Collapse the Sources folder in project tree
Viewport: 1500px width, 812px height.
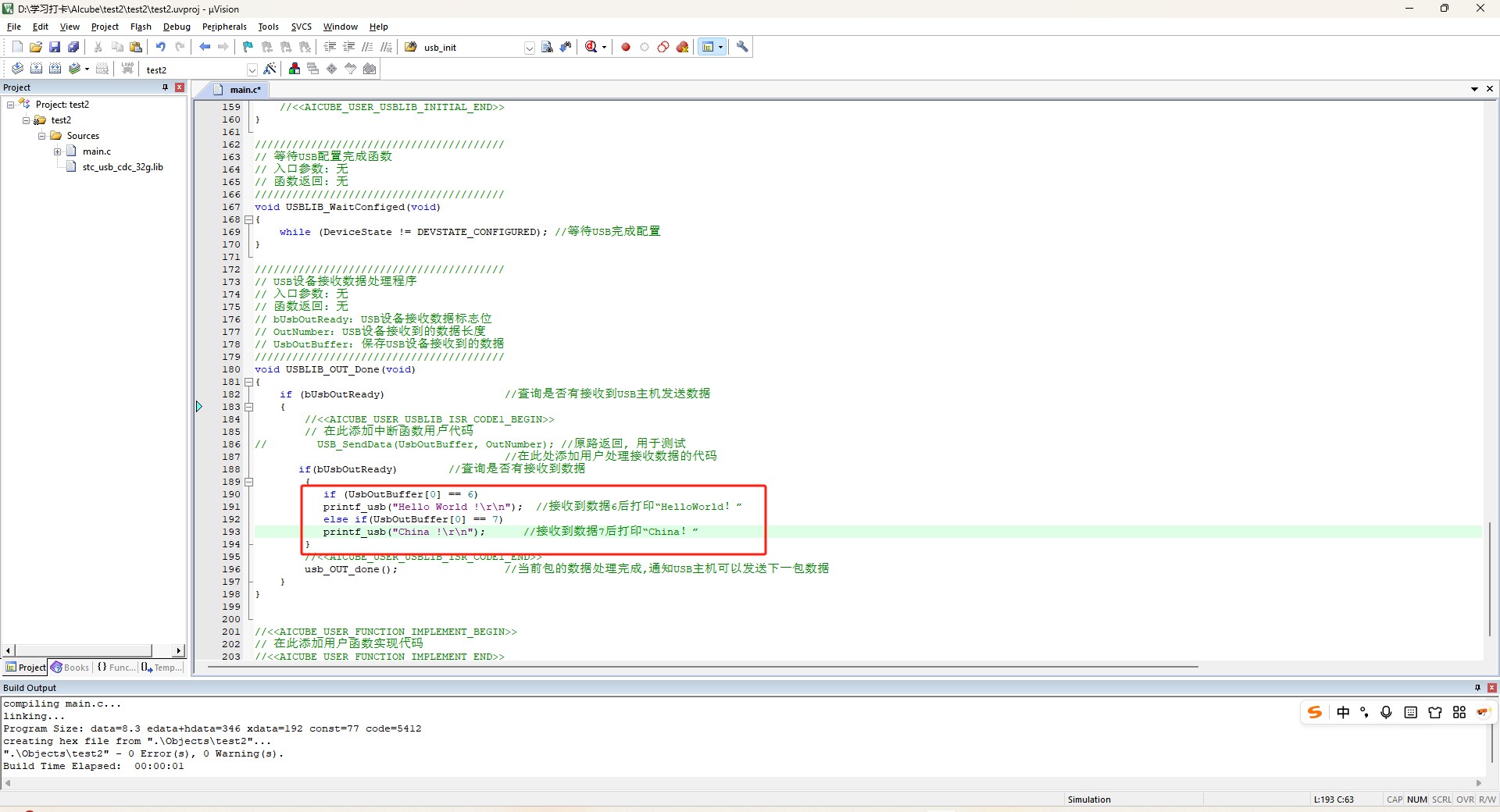tap(42, 136)
